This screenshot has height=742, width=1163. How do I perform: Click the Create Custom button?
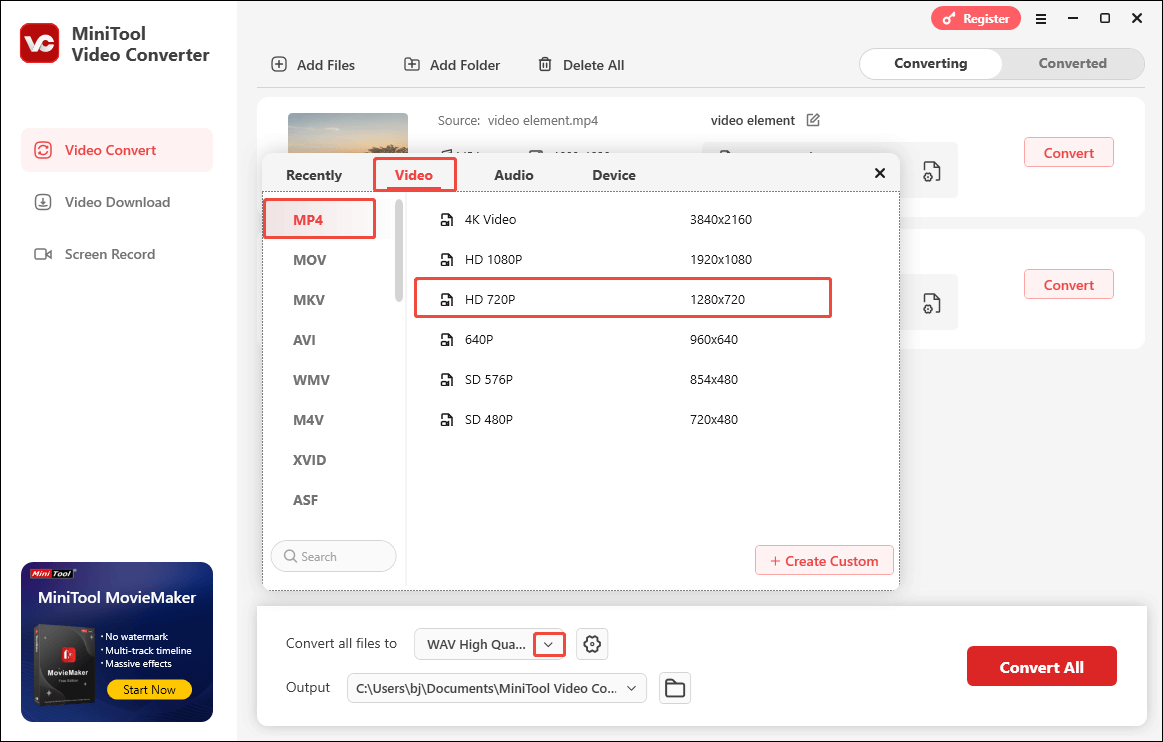pyautogui.click(x=823, y=561)
